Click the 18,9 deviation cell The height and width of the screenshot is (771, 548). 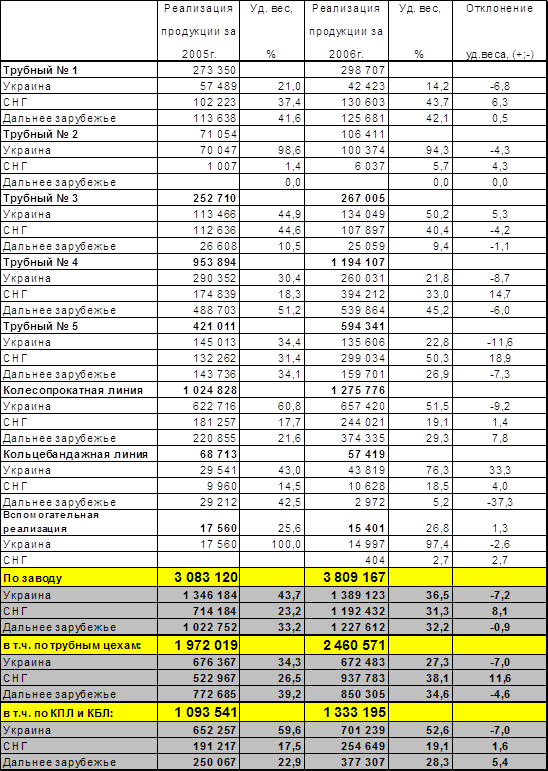click(x=500, y=358)
